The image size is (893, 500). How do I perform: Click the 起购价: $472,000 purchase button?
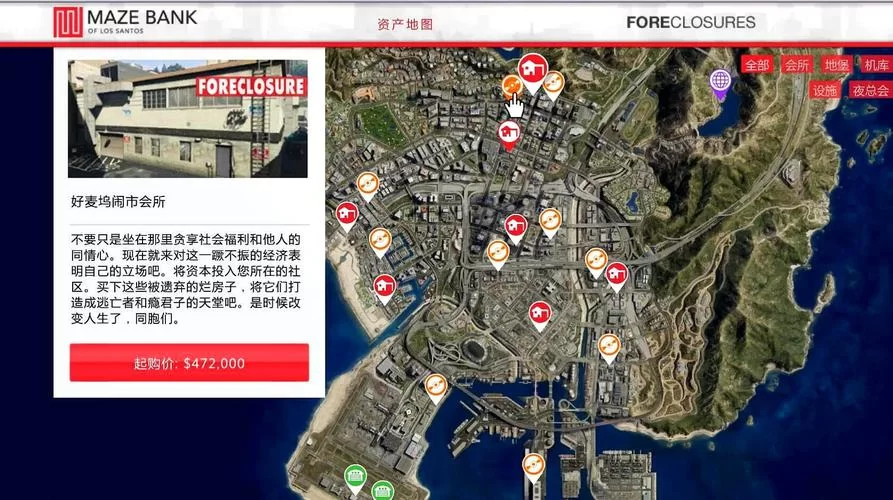[x=189, y=363]
